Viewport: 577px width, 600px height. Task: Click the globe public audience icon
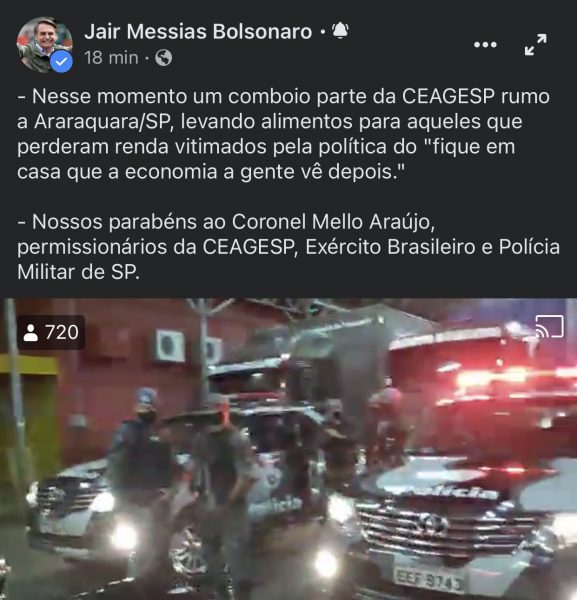pyautogui.click(x=164, y=58)
